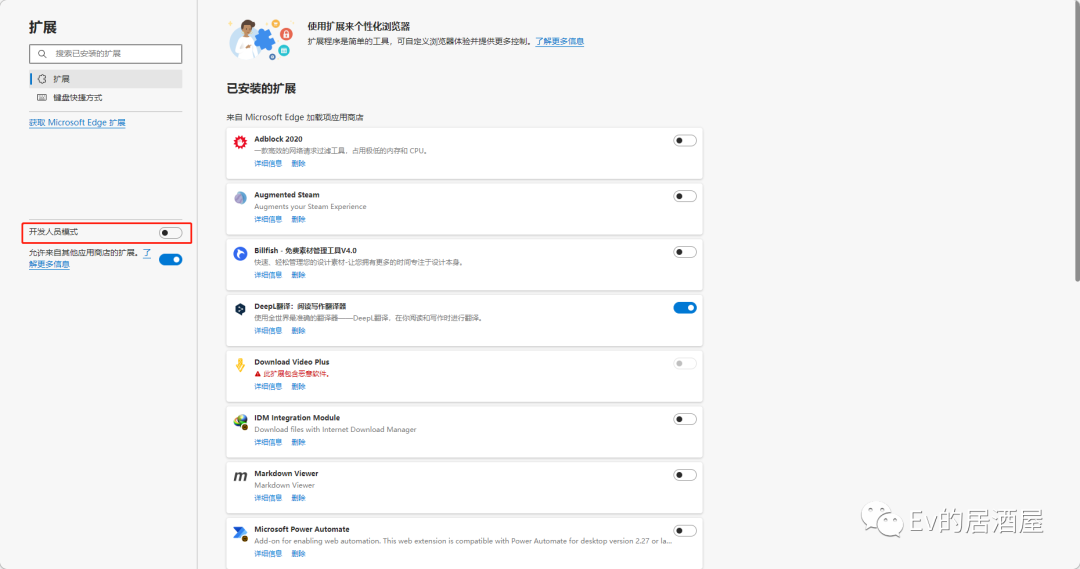Click 了解更多信息 link in the header banner
The image size is (1080, 569).
tap(559, 42)
